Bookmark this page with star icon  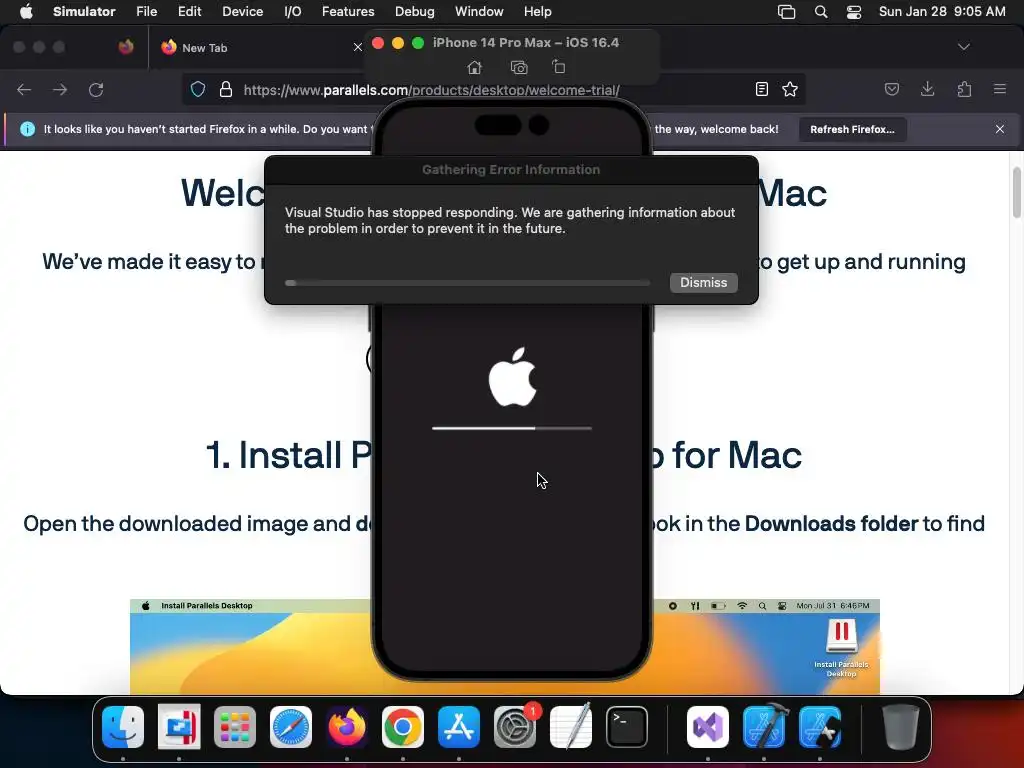tap(790, 89)
